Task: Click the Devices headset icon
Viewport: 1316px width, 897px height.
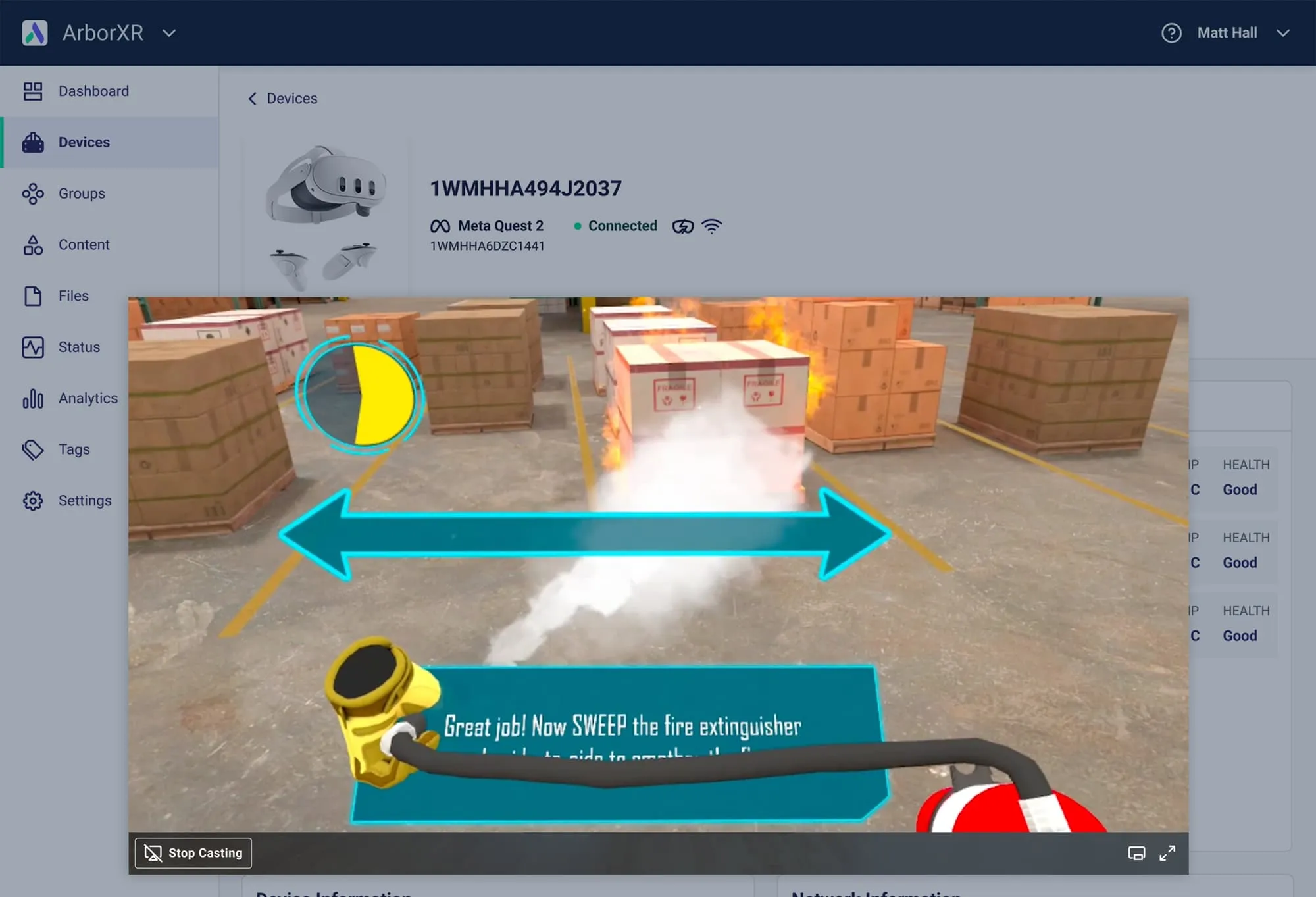Action: (x=33, y=142)
